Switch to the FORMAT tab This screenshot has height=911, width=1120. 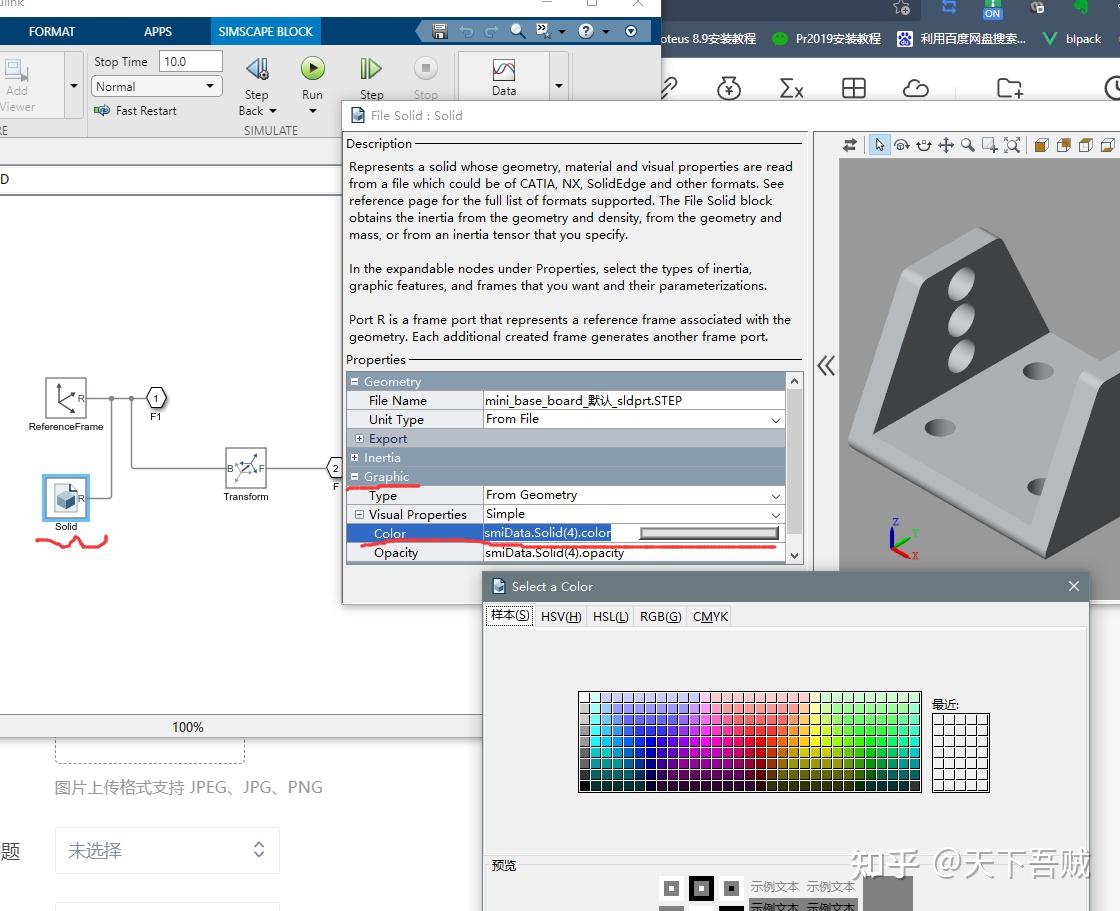tap(51, 31)
